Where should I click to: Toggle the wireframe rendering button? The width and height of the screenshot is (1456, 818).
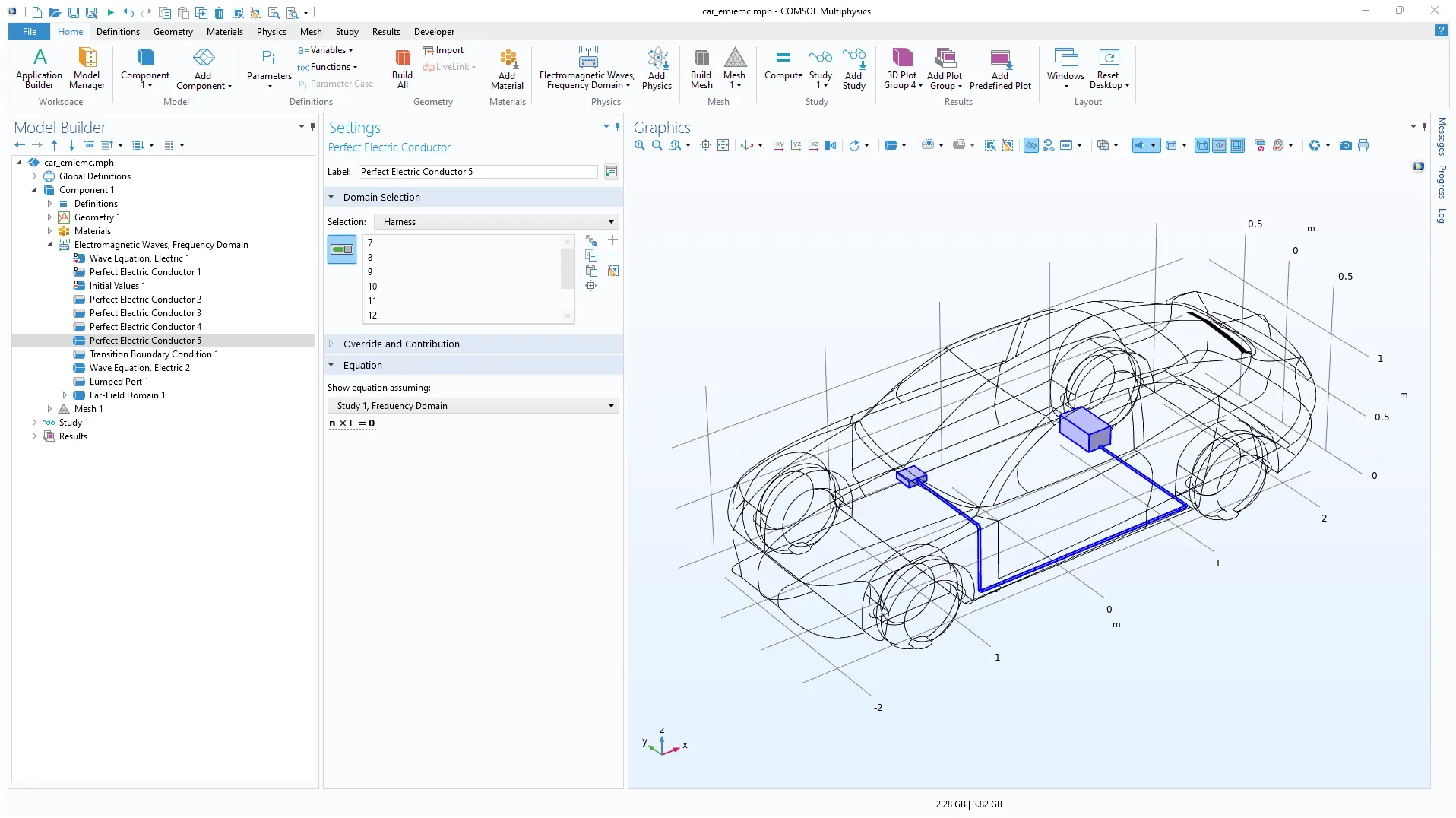point(1201,145)
